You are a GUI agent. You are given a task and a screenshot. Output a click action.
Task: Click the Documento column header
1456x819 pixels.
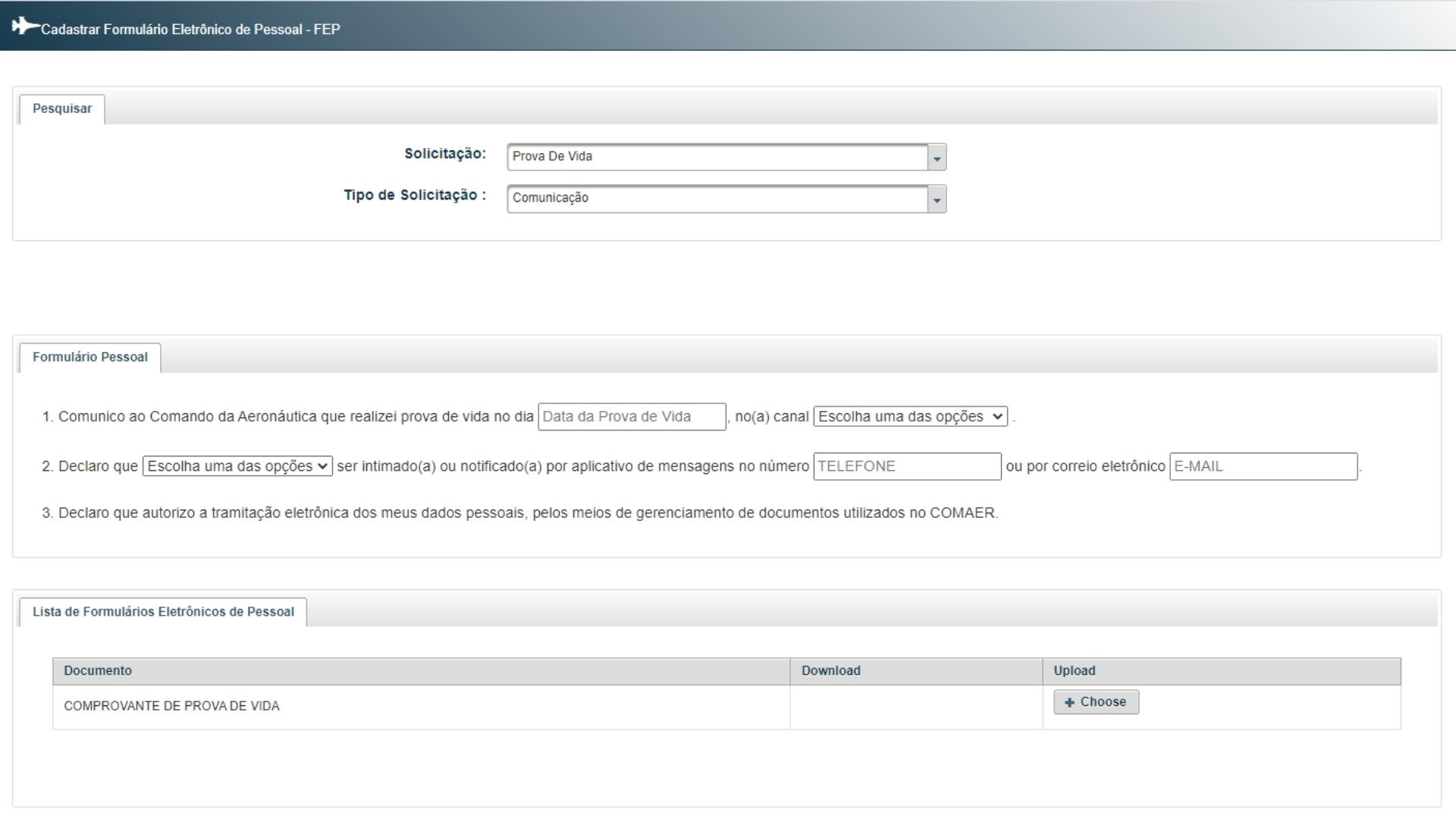422,671
